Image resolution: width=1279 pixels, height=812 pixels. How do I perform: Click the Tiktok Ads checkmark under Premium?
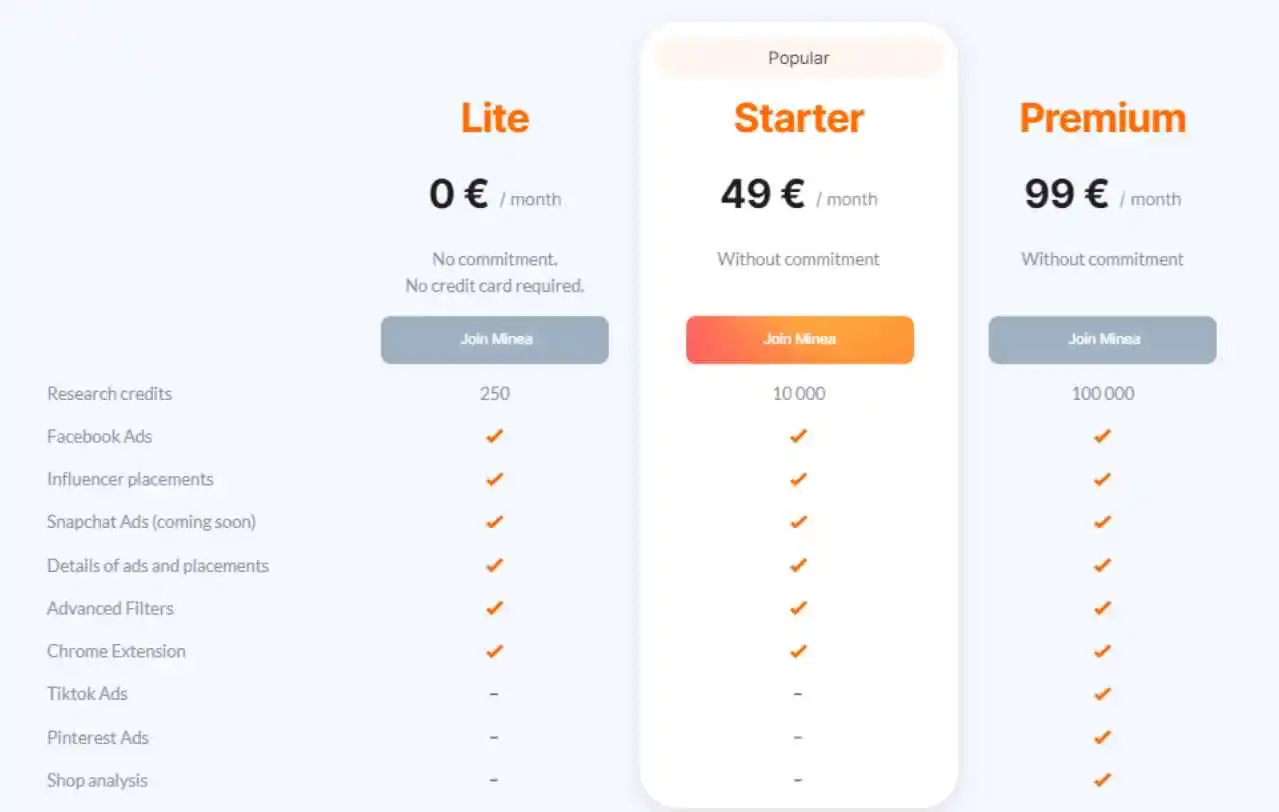[x=1101, y=693]
